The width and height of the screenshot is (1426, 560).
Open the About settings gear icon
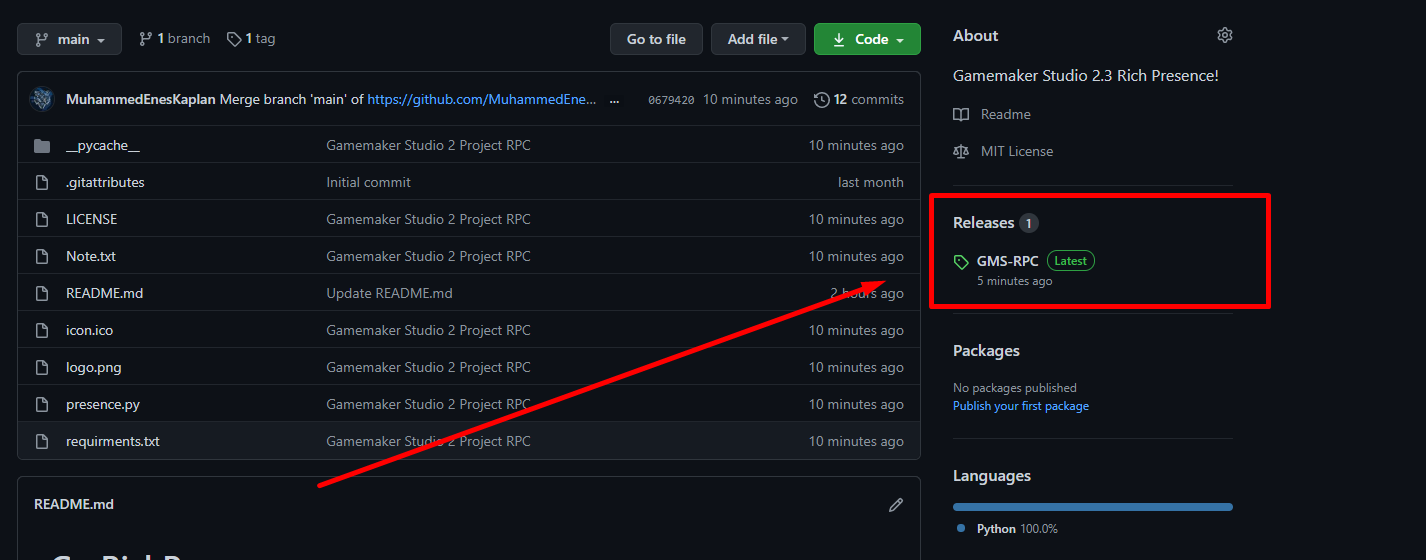pos(1225,35)
